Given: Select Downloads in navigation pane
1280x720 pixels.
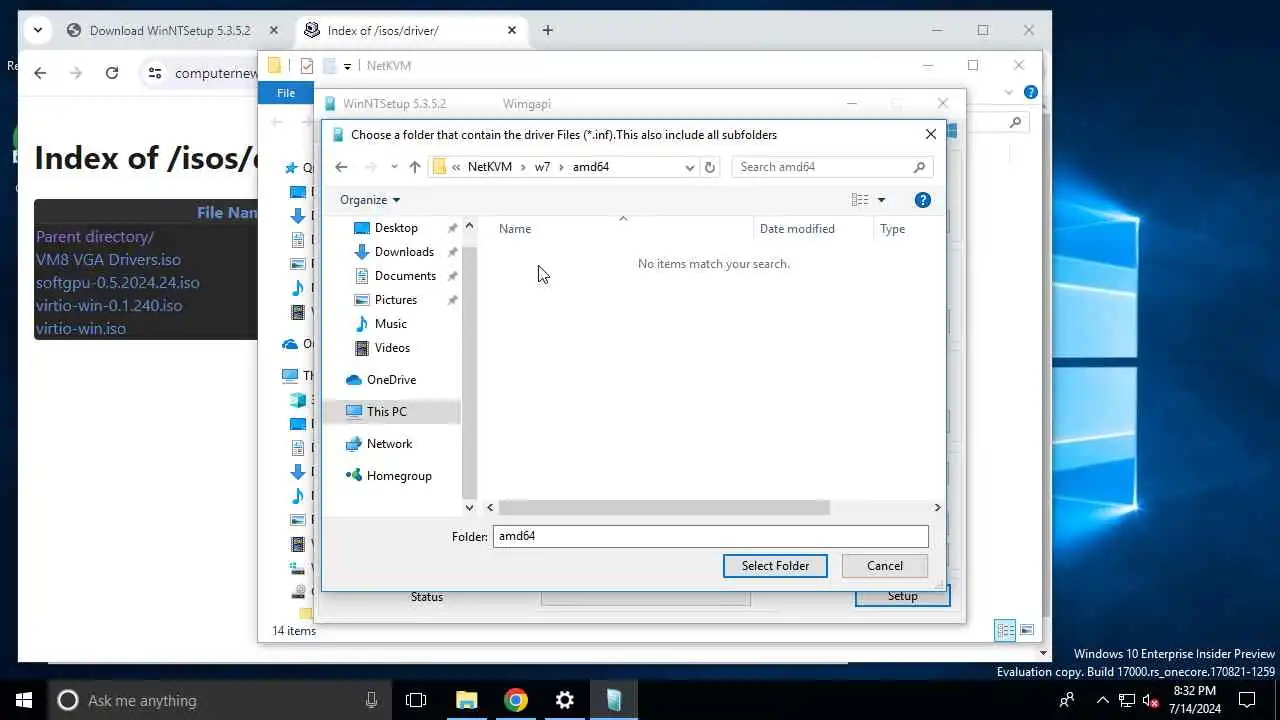Looking at the screenshot, I should click(x=404, y=252).
